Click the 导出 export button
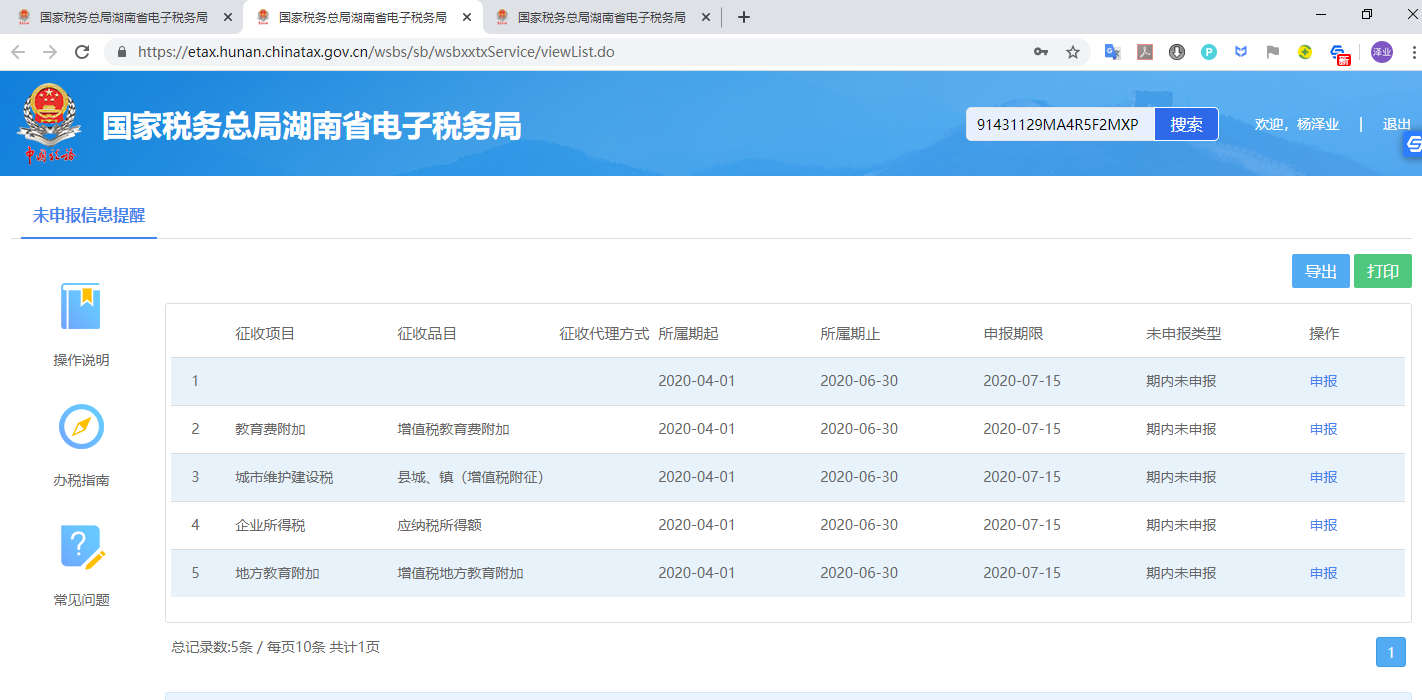Viewport: 1422px width, 700px height. 1320,271
